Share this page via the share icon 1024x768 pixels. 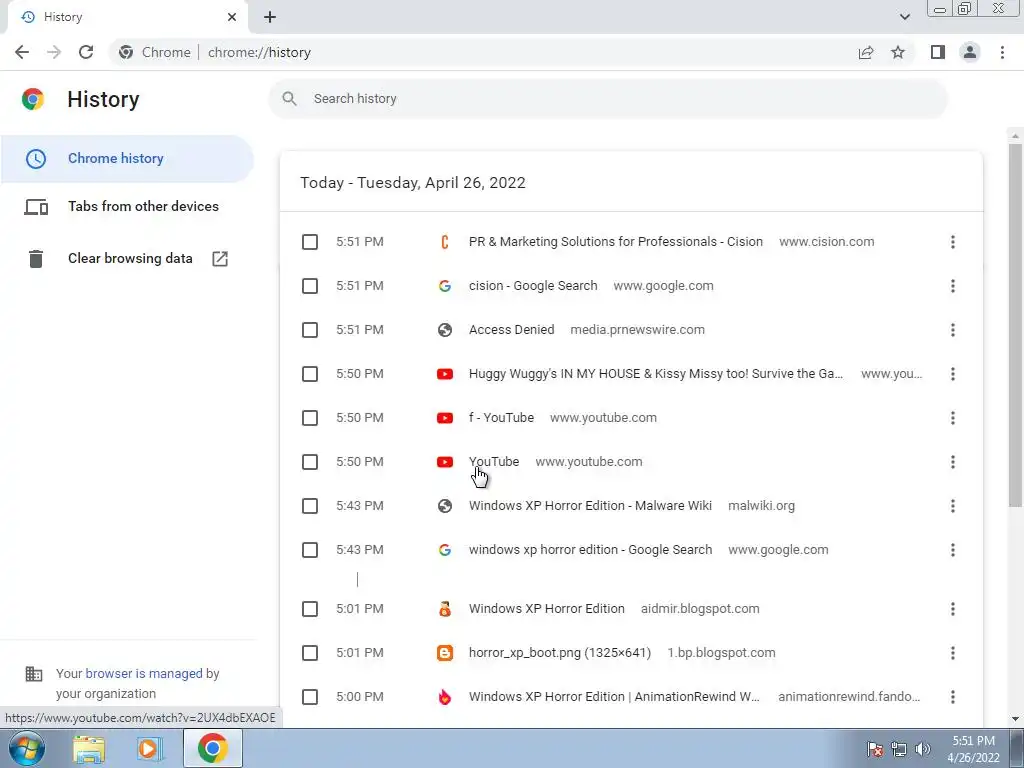click(x=866, y=52)
